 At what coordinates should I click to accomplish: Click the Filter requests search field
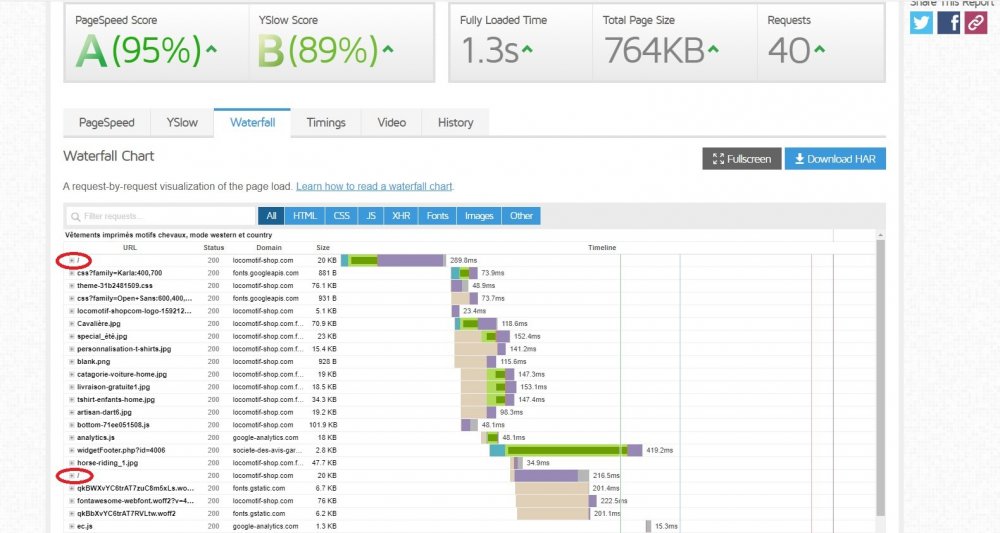[160, 215]
